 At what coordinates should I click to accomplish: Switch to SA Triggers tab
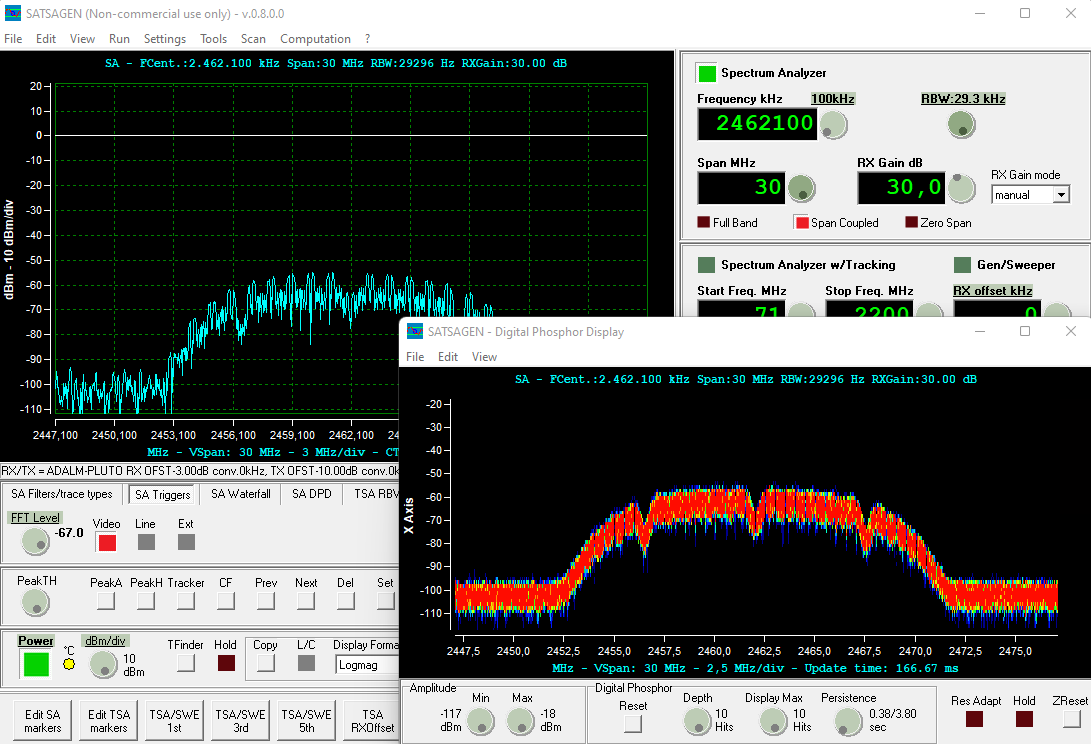click(x=162, y=495)
